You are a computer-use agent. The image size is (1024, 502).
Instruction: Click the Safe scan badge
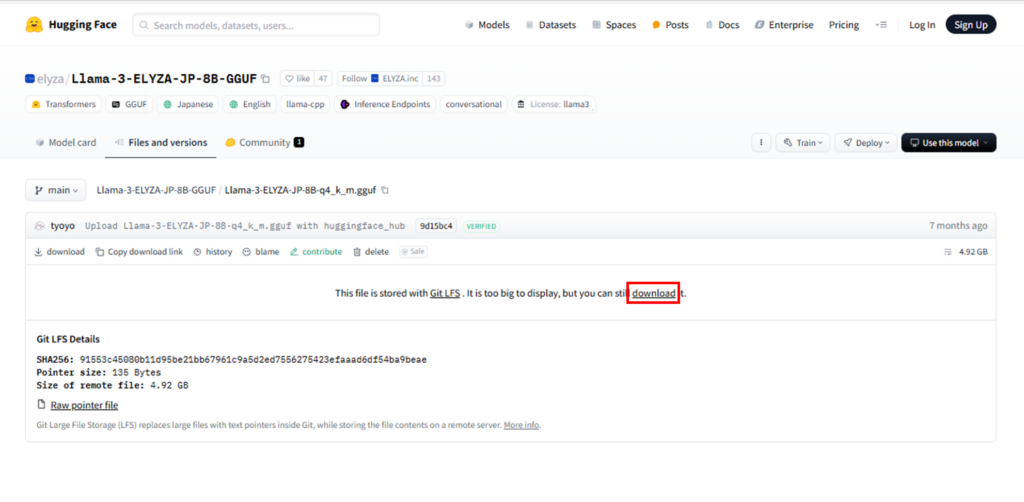point(414,252)
